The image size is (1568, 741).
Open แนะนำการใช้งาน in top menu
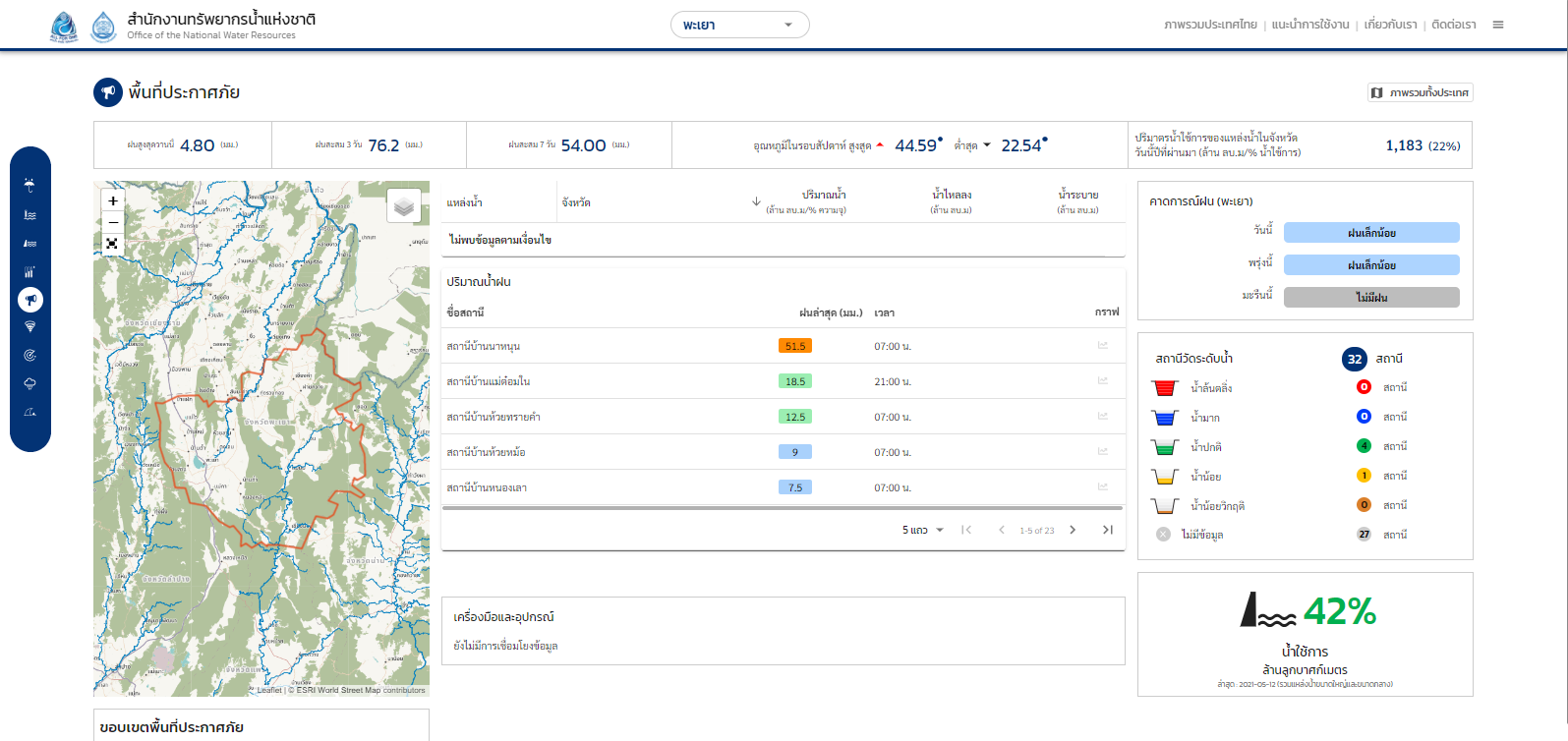point(1310,25)
